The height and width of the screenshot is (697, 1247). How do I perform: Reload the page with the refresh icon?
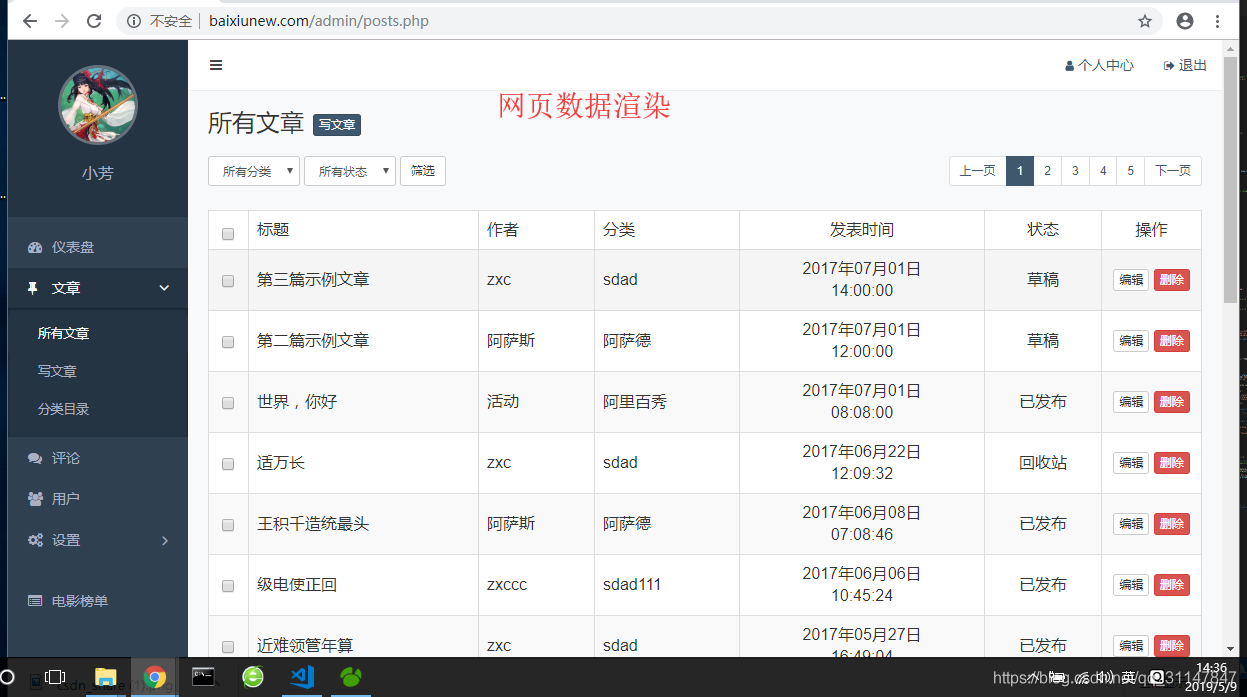(x=94, y=21)
